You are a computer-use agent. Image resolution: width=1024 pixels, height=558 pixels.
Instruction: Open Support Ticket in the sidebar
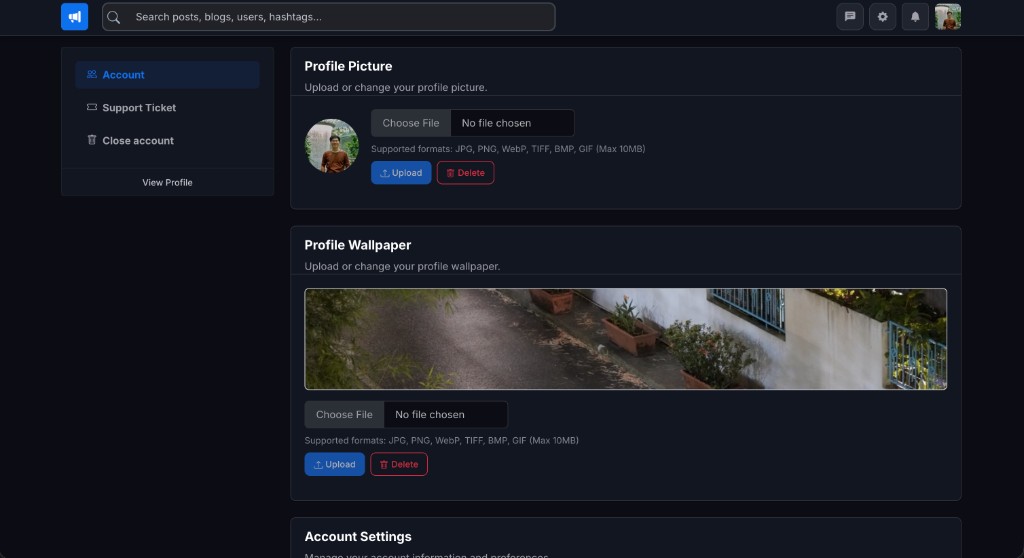tap(167, 108)
